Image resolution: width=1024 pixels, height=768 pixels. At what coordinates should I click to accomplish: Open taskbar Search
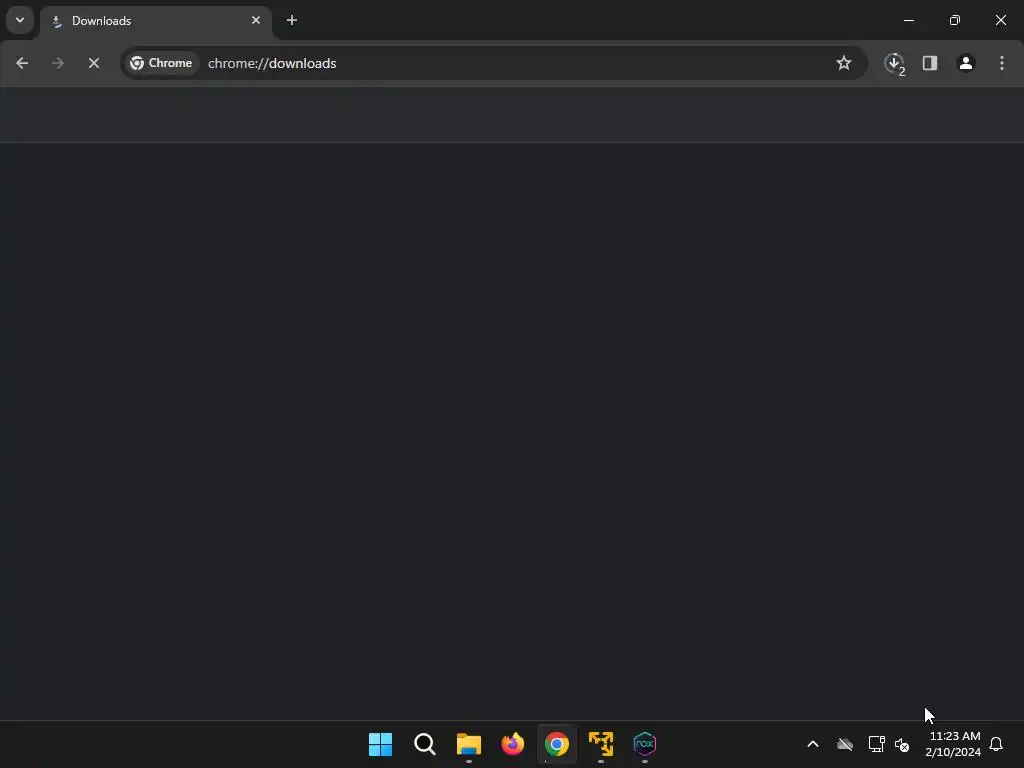point(424,744)
